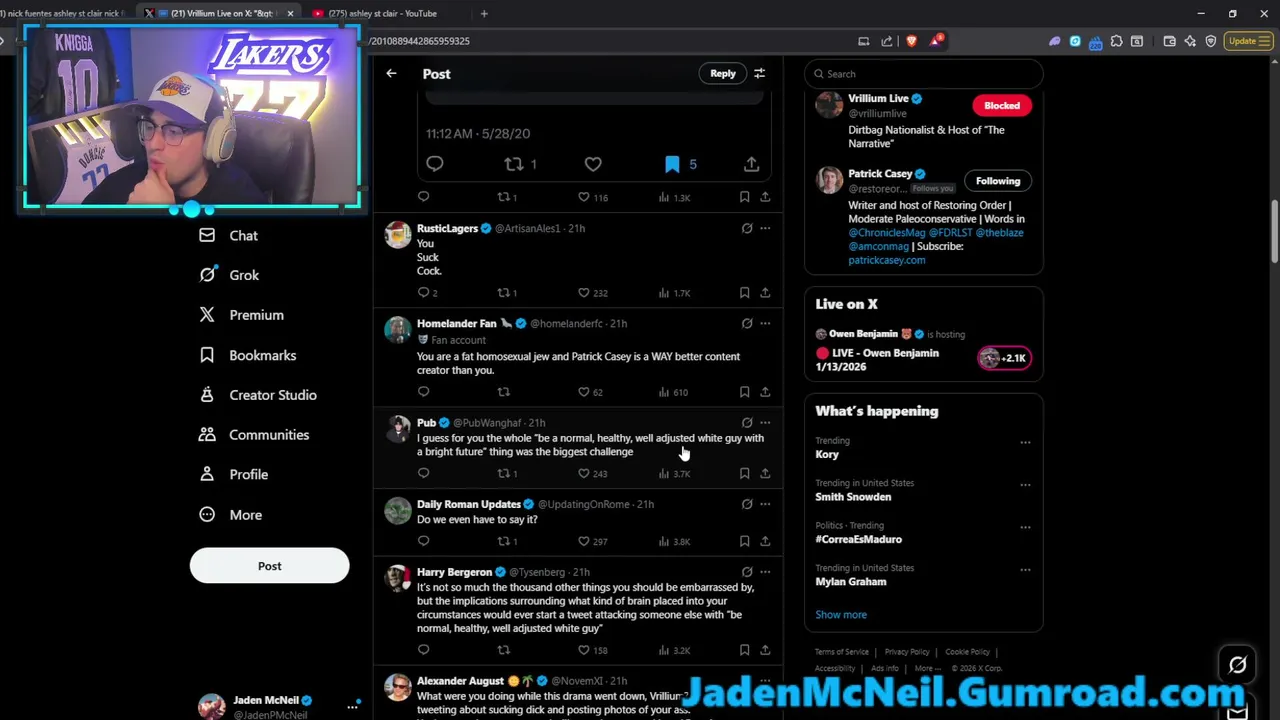Click the Reply button in Post header
Screen dimensions: 1280x720
tap(723, 74)
